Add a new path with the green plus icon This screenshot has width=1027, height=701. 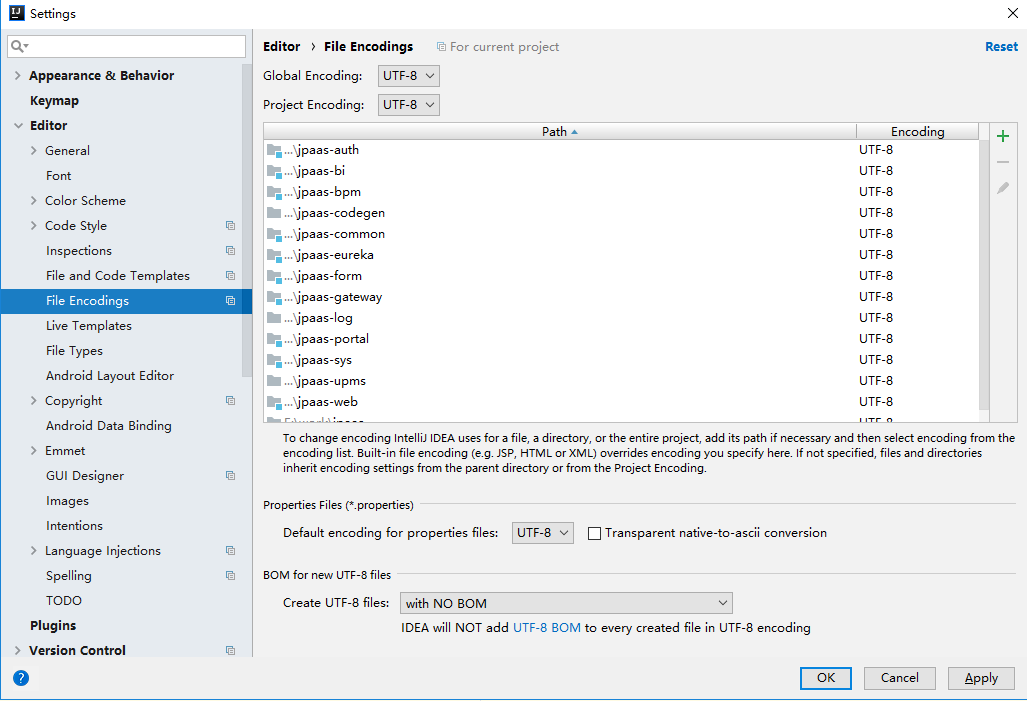[x=1002, y=136]
